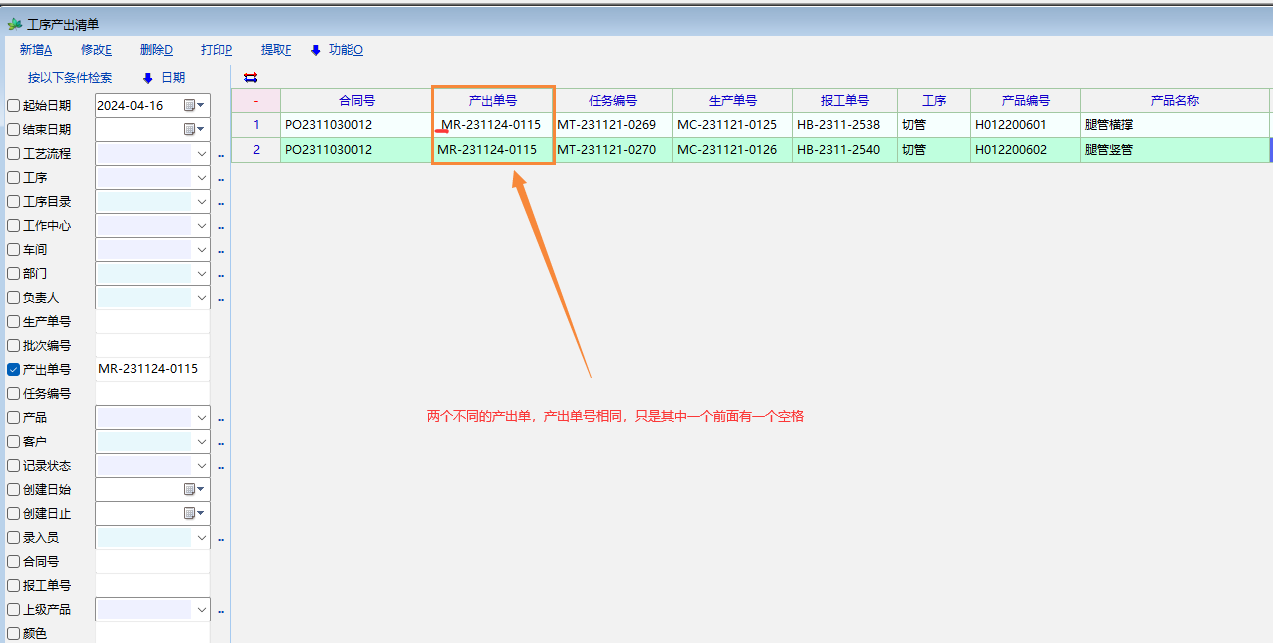The image size is (1273, 643).
Task: Open the 打印P menu item
Action: pos(216,50)
